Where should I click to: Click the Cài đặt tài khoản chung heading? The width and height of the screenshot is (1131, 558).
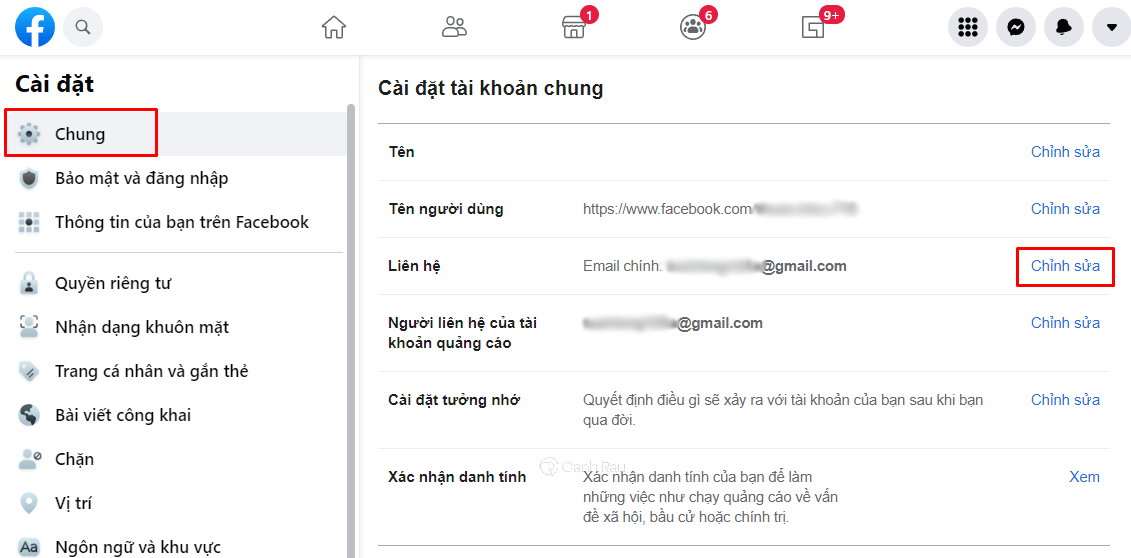490,89
